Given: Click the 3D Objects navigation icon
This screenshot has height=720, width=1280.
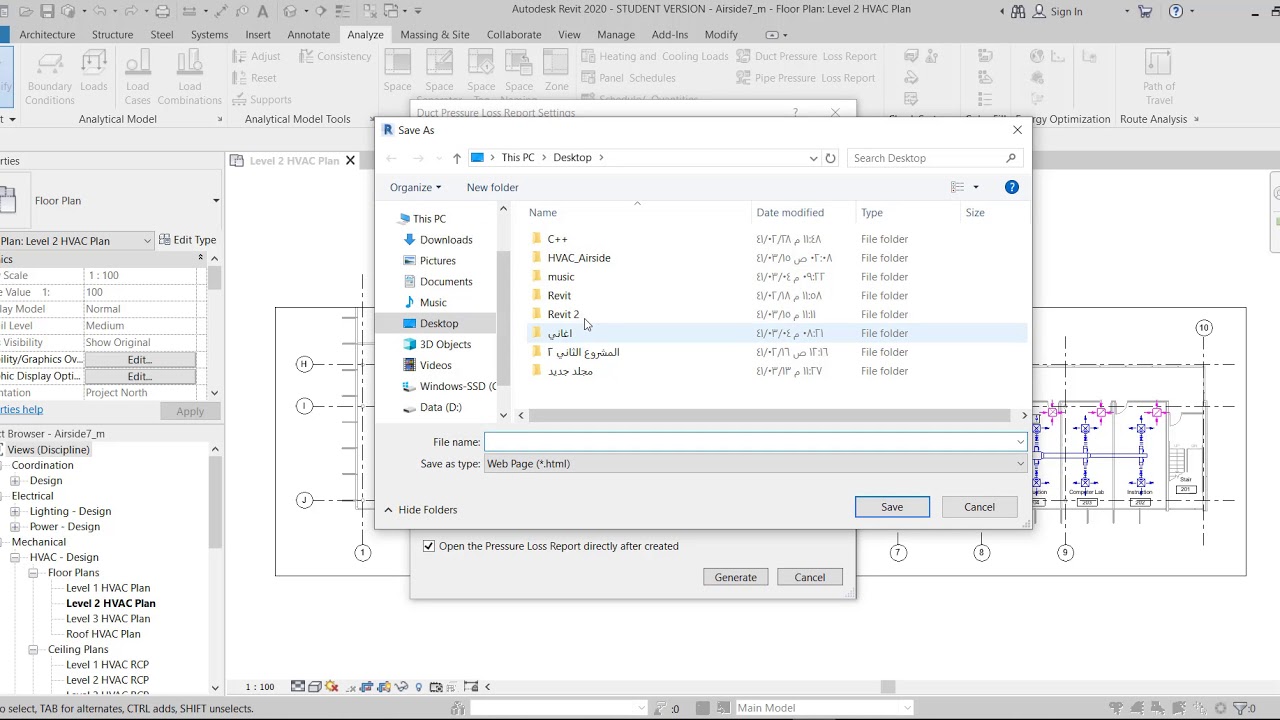Looking at the screenshot, I should click(409, 344).
